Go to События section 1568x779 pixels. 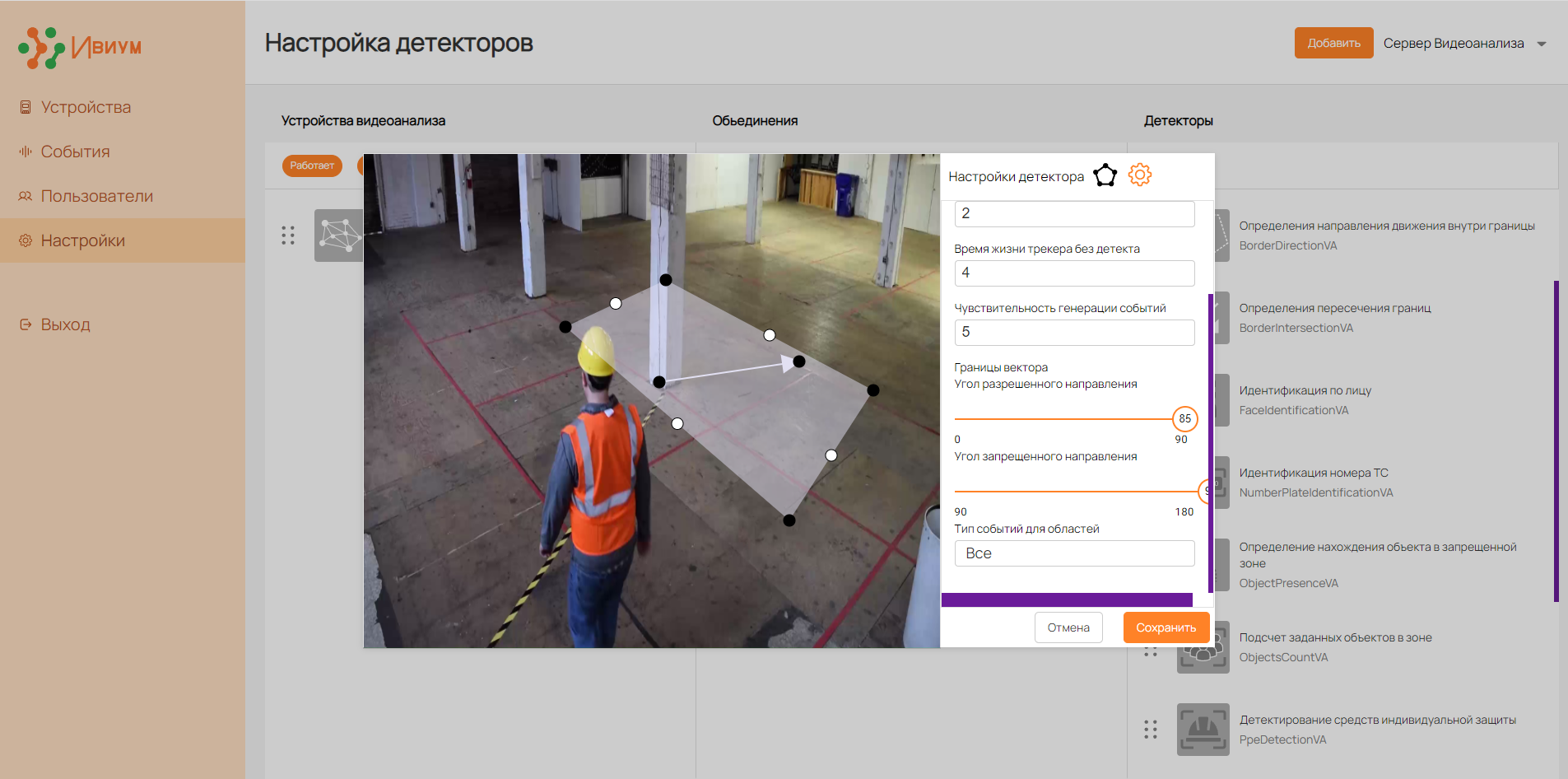click(x=75, y=152)
